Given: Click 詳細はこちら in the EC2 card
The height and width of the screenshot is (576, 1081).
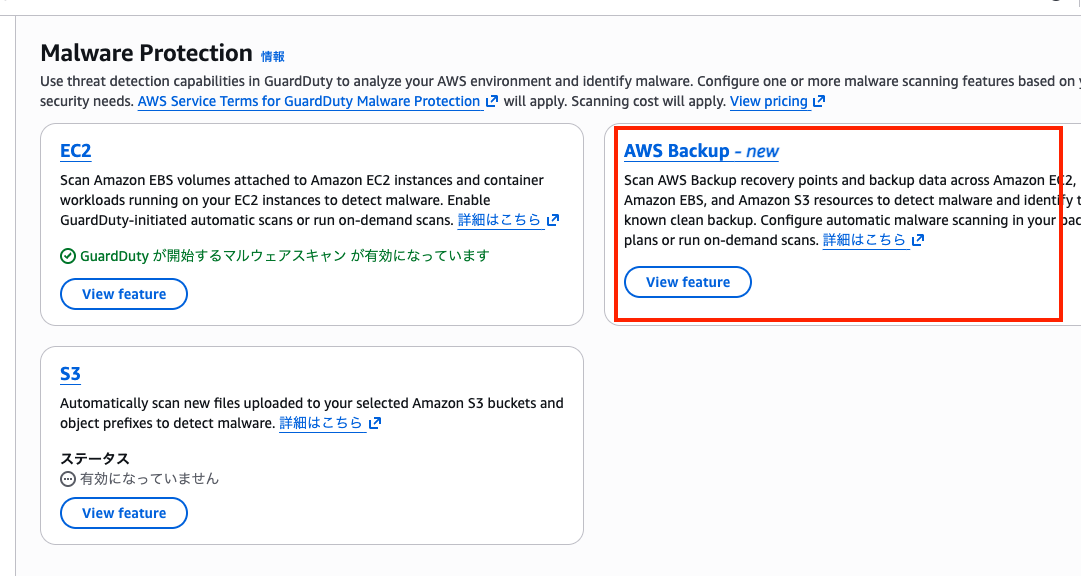Looking at the screenshot, I should click(499, 220).
